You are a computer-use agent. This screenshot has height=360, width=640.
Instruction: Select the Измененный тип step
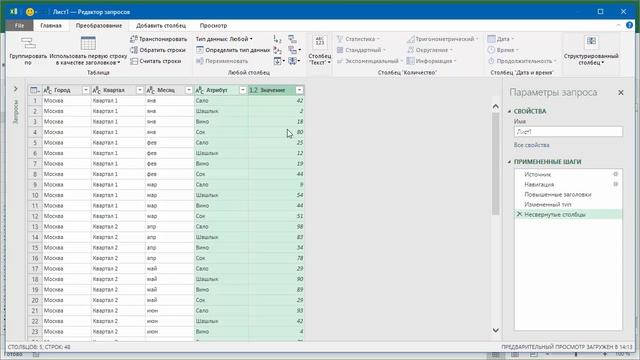click(x=568, y=204)
